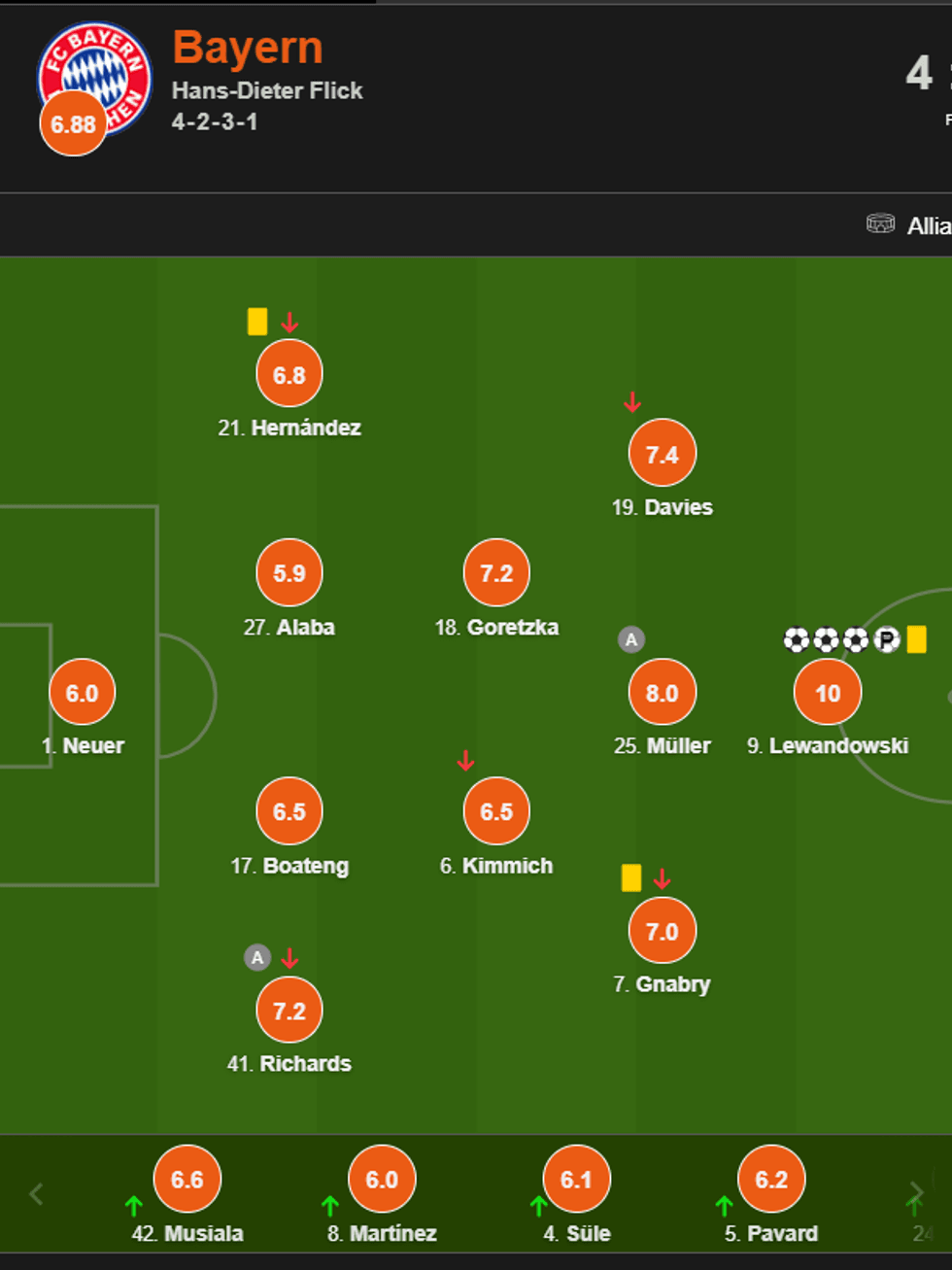Viewport: 952px width, 1270px height.
Task: Click Hernández's yellow card icon
Action: (257, 322)
